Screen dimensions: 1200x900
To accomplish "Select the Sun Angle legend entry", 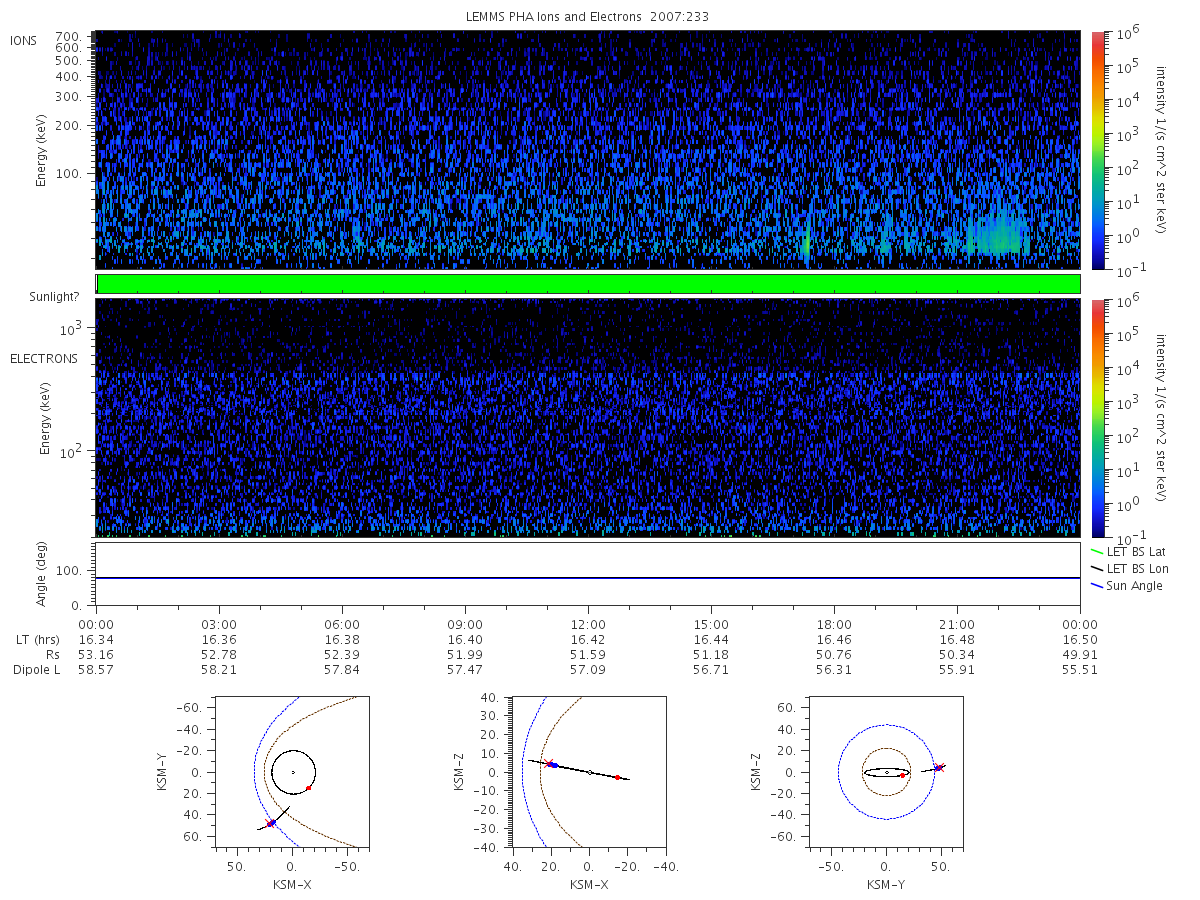I will [x=1127, y=585].
